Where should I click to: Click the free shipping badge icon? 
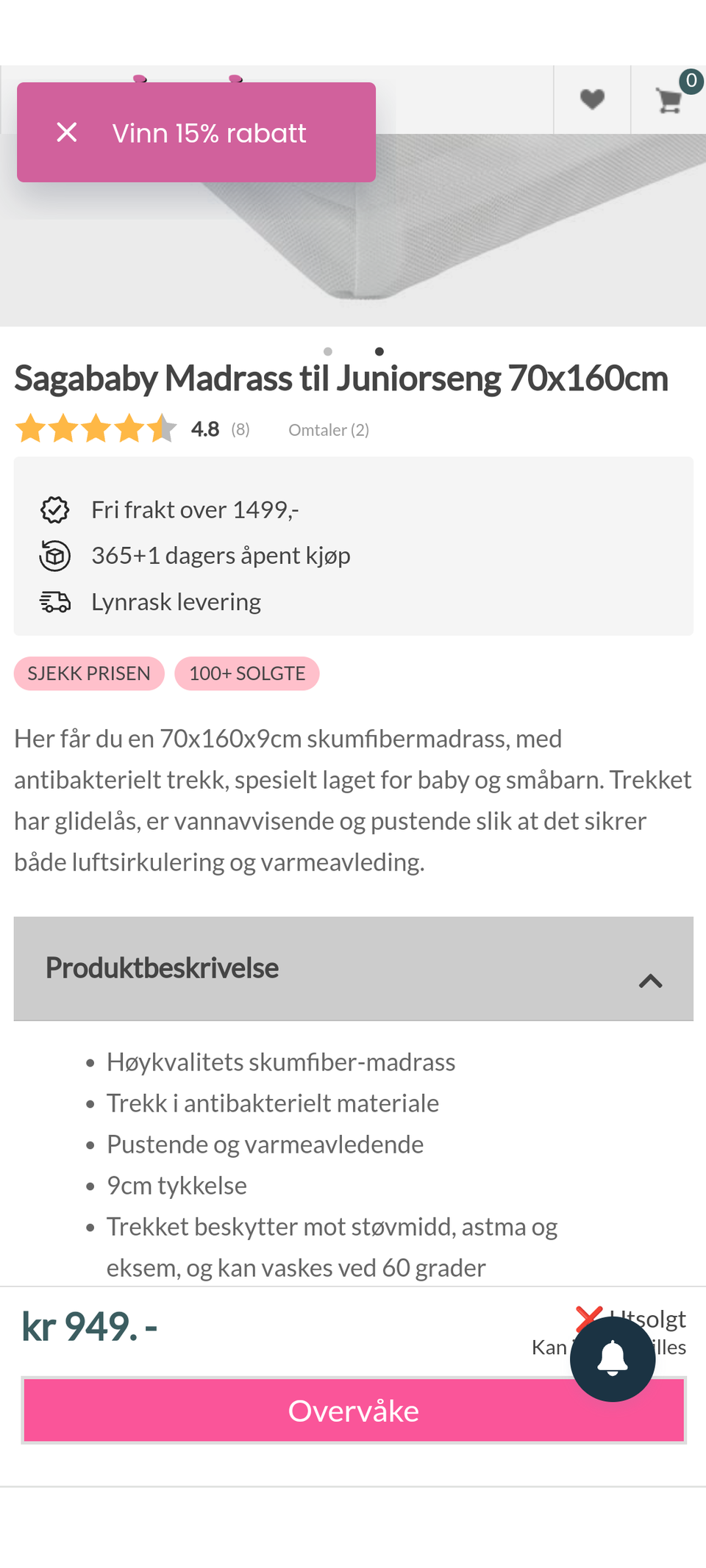click(54, 509)
